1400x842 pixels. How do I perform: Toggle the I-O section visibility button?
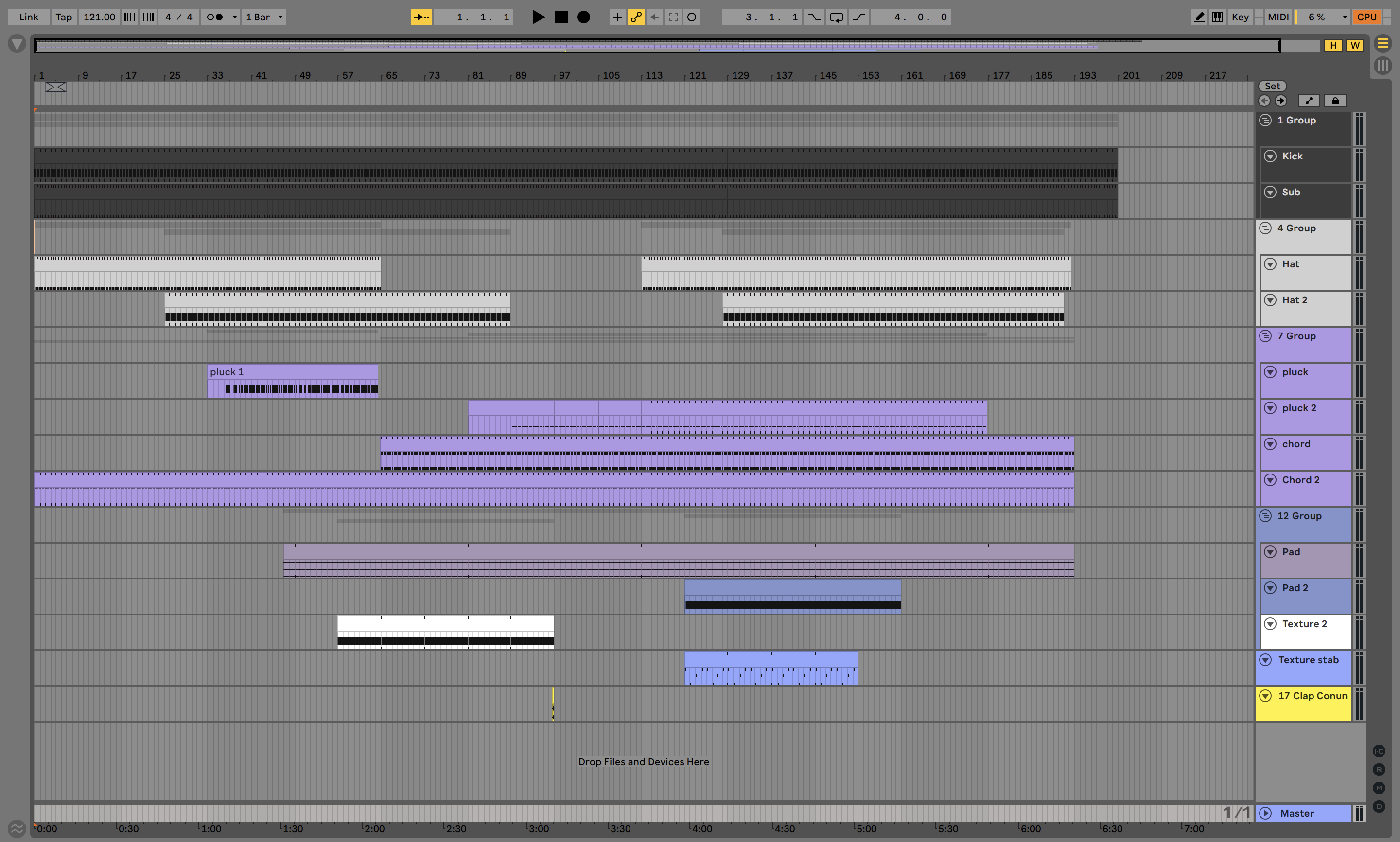click(1379, 751)
